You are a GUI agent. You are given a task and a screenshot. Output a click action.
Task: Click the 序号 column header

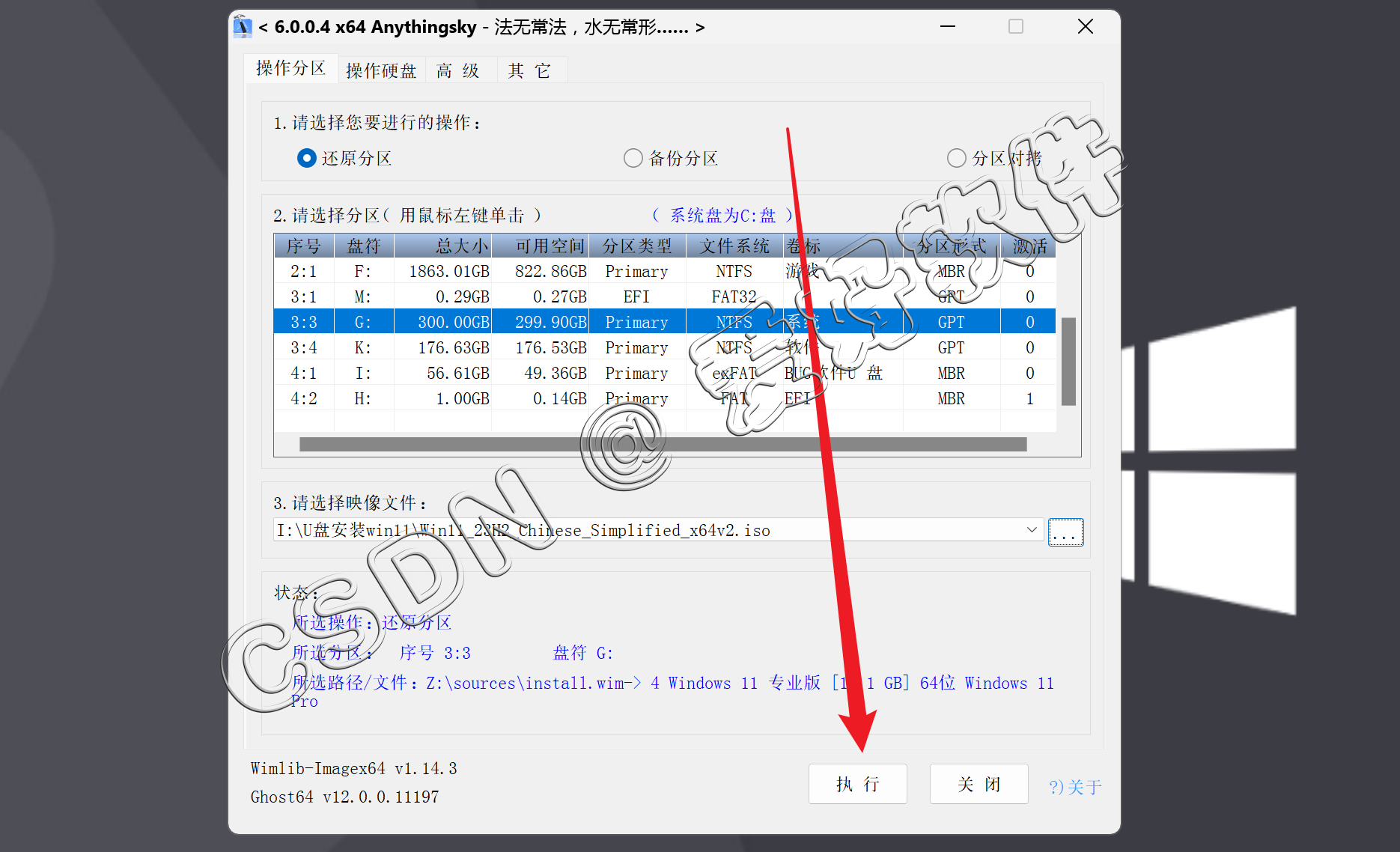point(304,246)
